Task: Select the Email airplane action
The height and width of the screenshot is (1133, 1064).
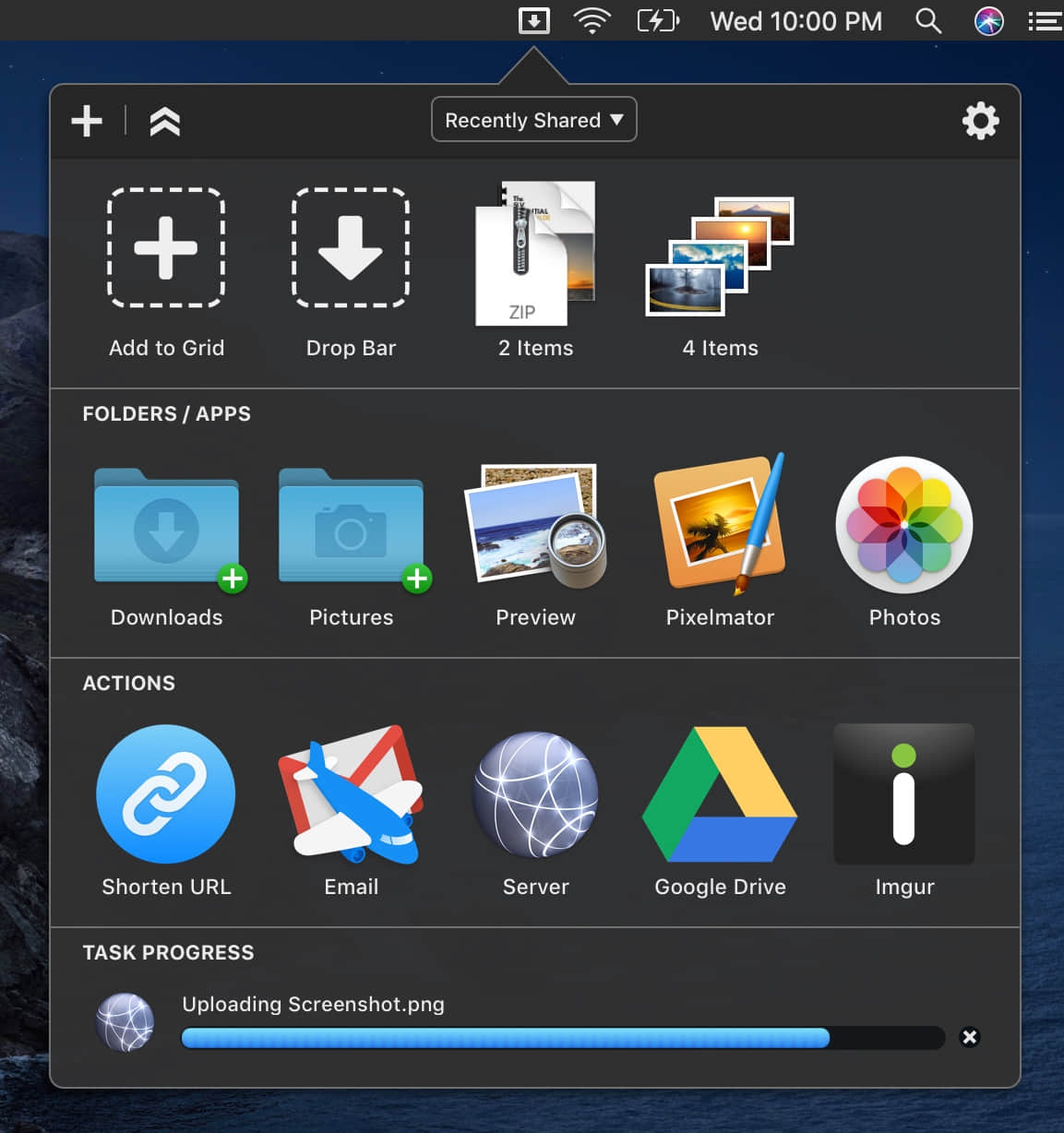Action: 351,794
